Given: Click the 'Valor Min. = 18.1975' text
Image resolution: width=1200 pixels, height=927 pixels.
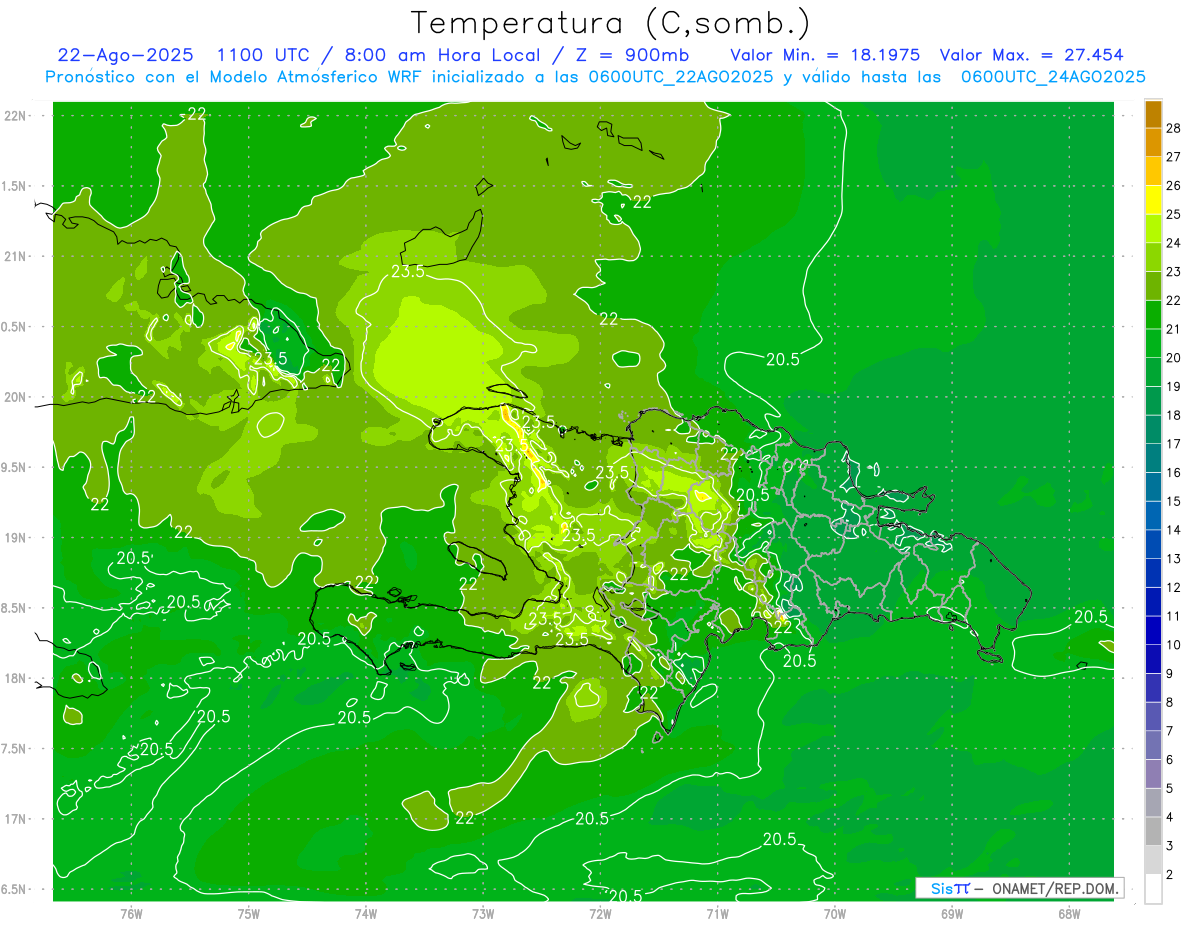Looking at the screenshot, I should click(825, 56).
